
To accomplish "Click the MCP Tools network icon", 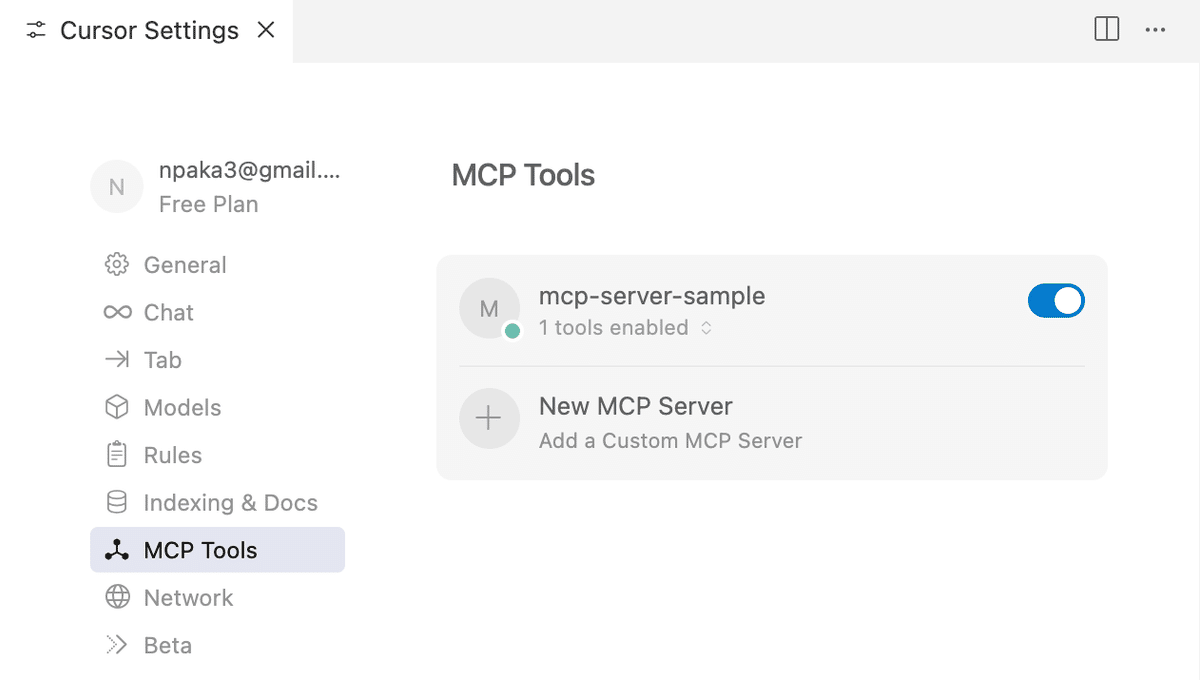I will 117,549.
